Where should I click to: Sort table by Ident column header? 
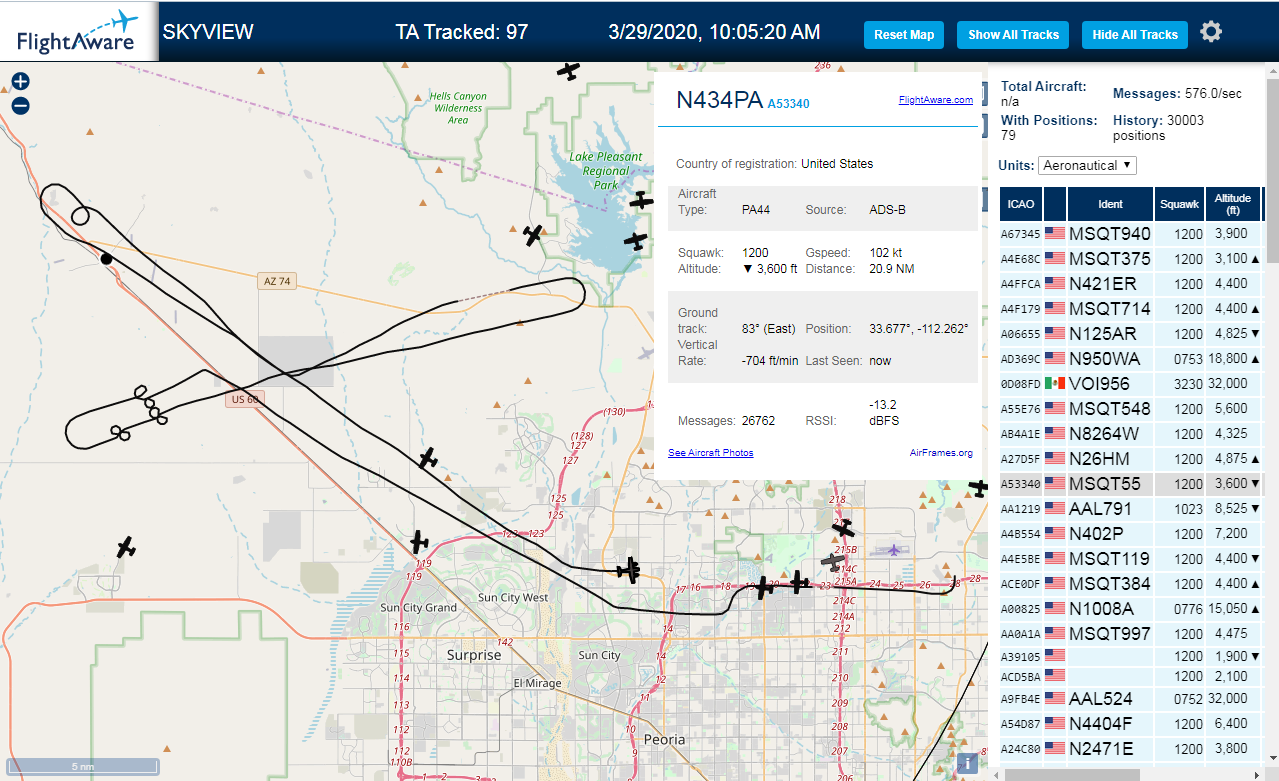(1110, 204)
